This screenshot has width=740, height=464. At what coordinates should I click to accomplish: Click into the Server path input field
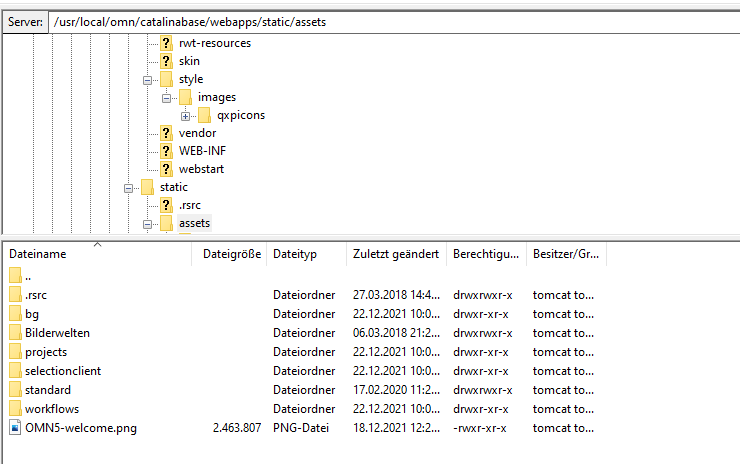(x=390, y=20)
